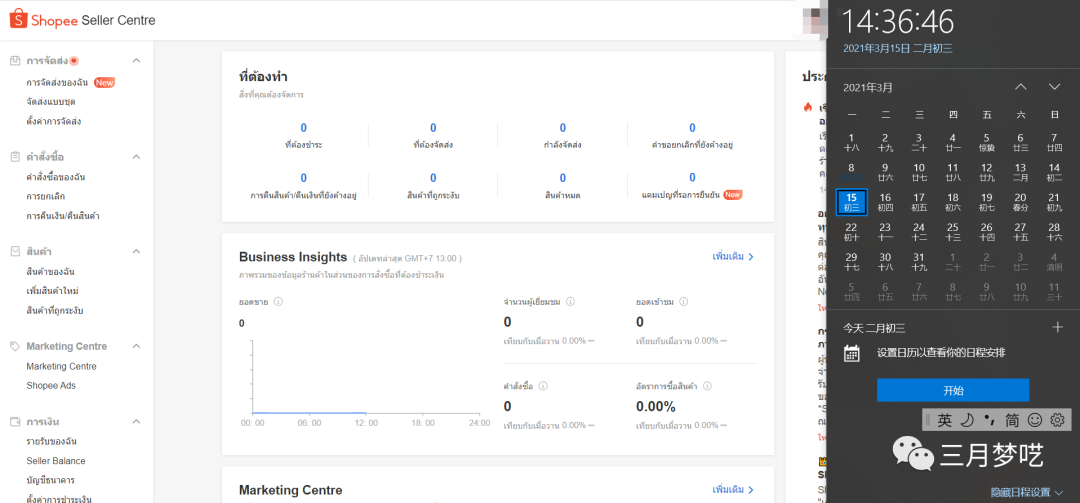This screenshot has width=1080, height=503.
Task: Click the Shopee shopping bag logo
Action: coord(17,19)
